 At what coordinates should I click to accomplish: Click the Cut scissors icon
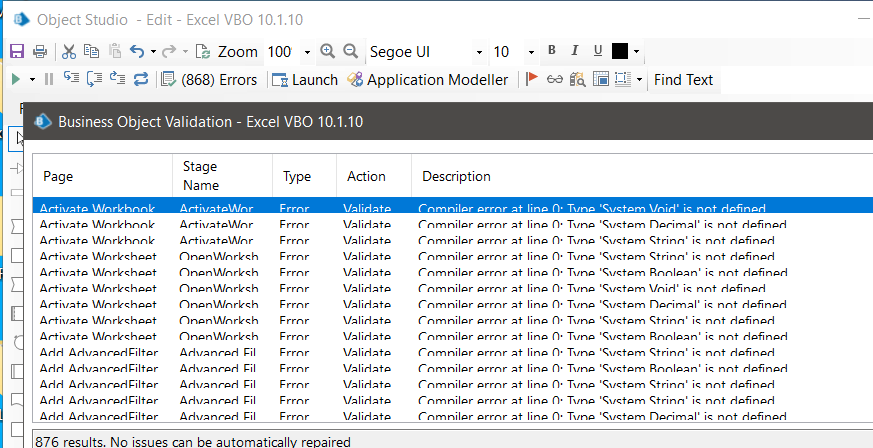69,52
